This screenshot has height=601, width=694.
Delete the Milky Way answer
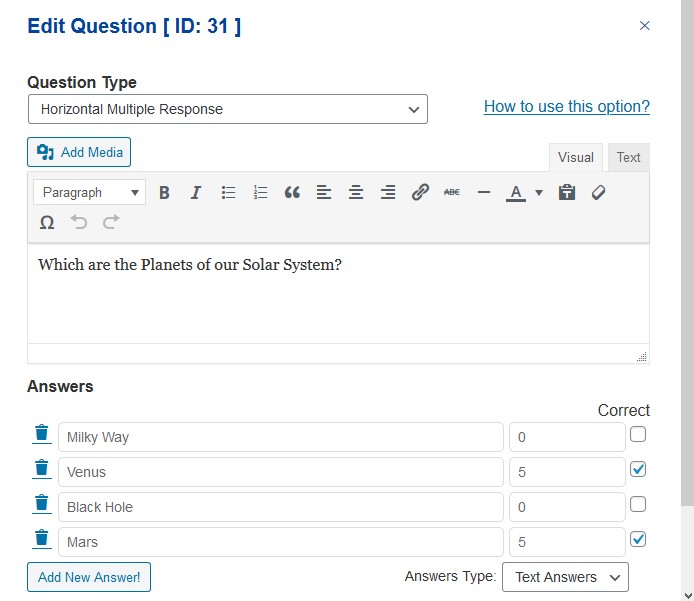click(42, 433)
